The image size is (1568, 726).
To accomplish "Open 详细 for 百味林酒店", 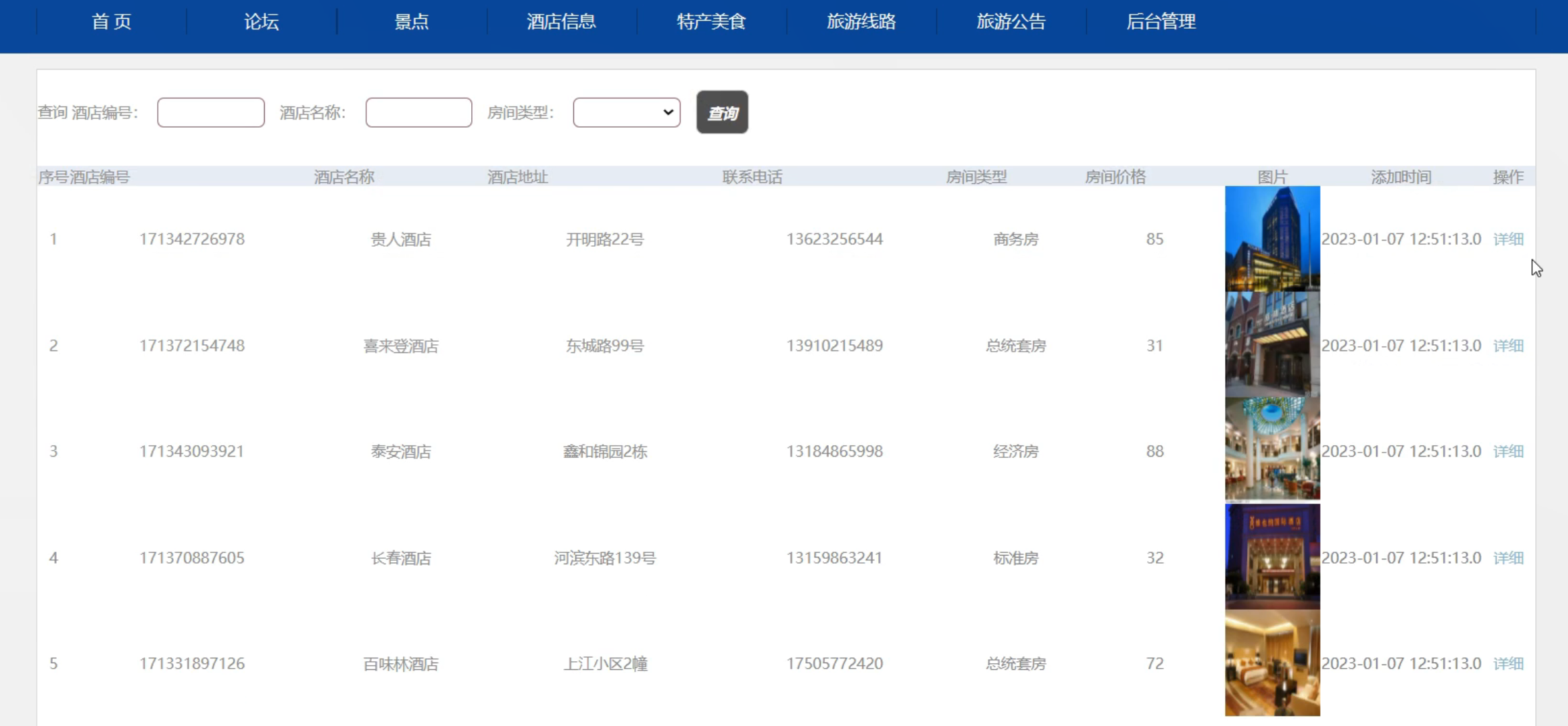I will click(x=1508, y=664).
